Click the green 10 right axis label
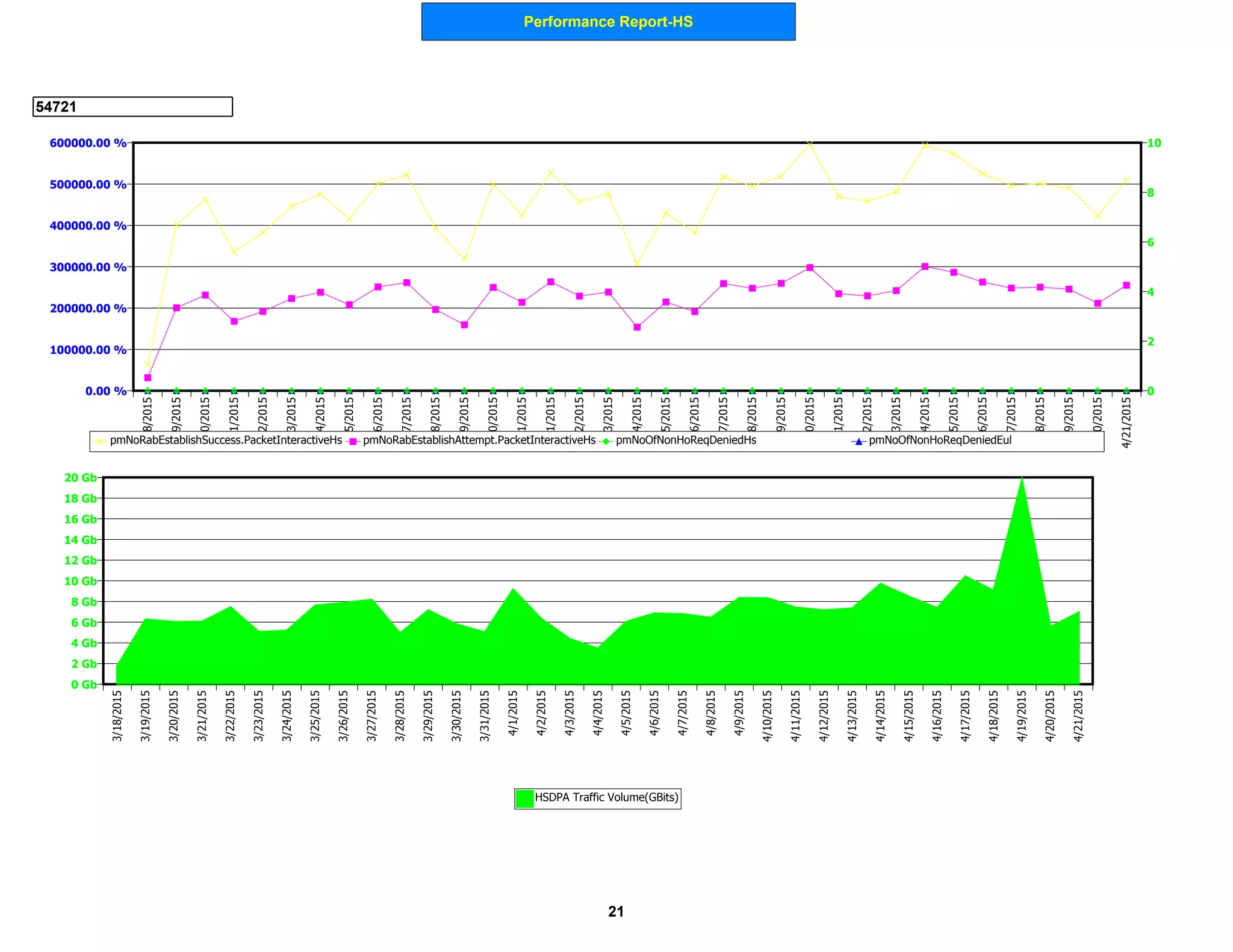1233x952 pixels. [x=1154, y=143]
